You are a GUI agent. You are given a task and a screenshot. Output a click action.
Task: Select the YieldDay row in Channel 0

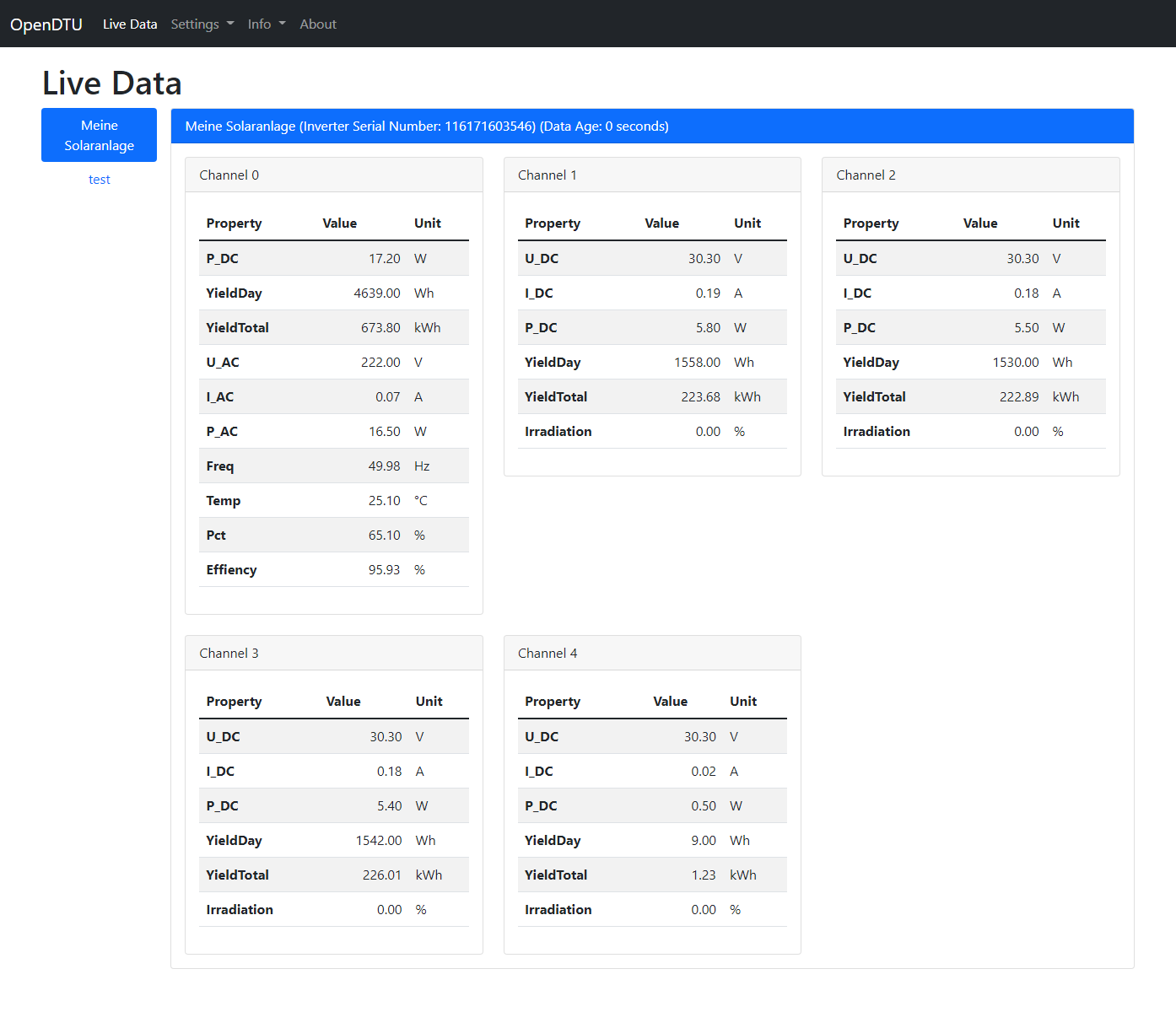(x=333, y=293)
